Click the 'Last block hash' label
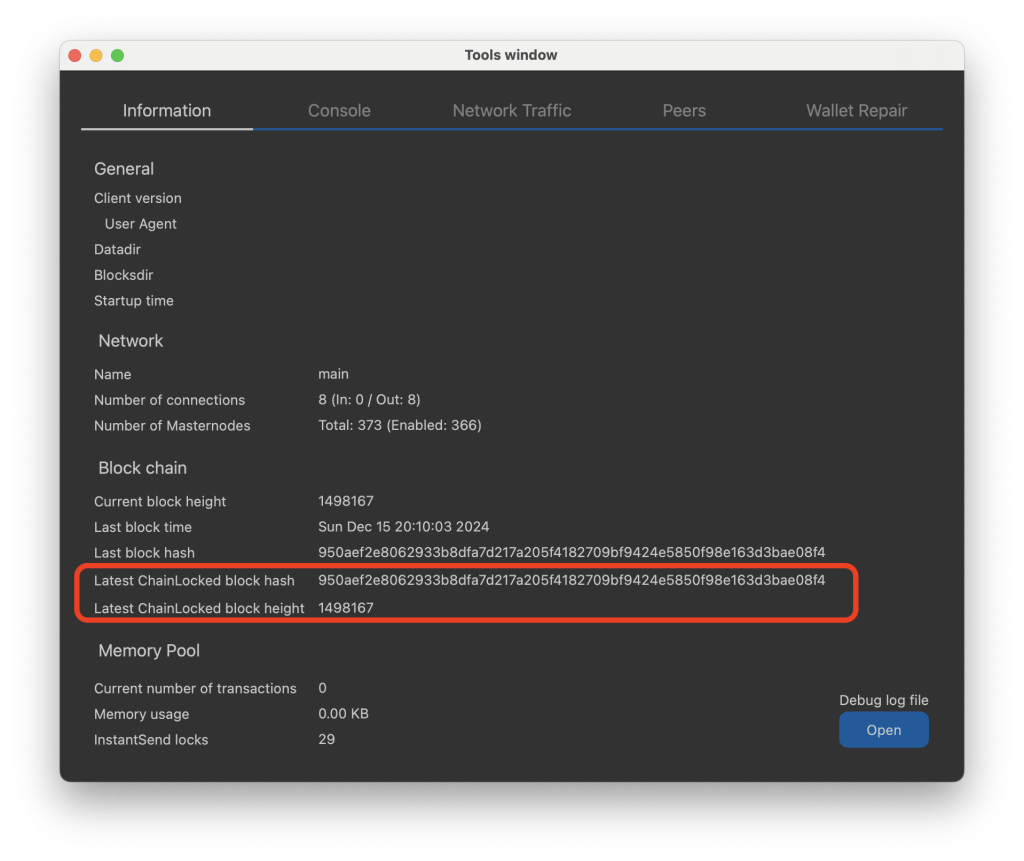 (144, 553)
